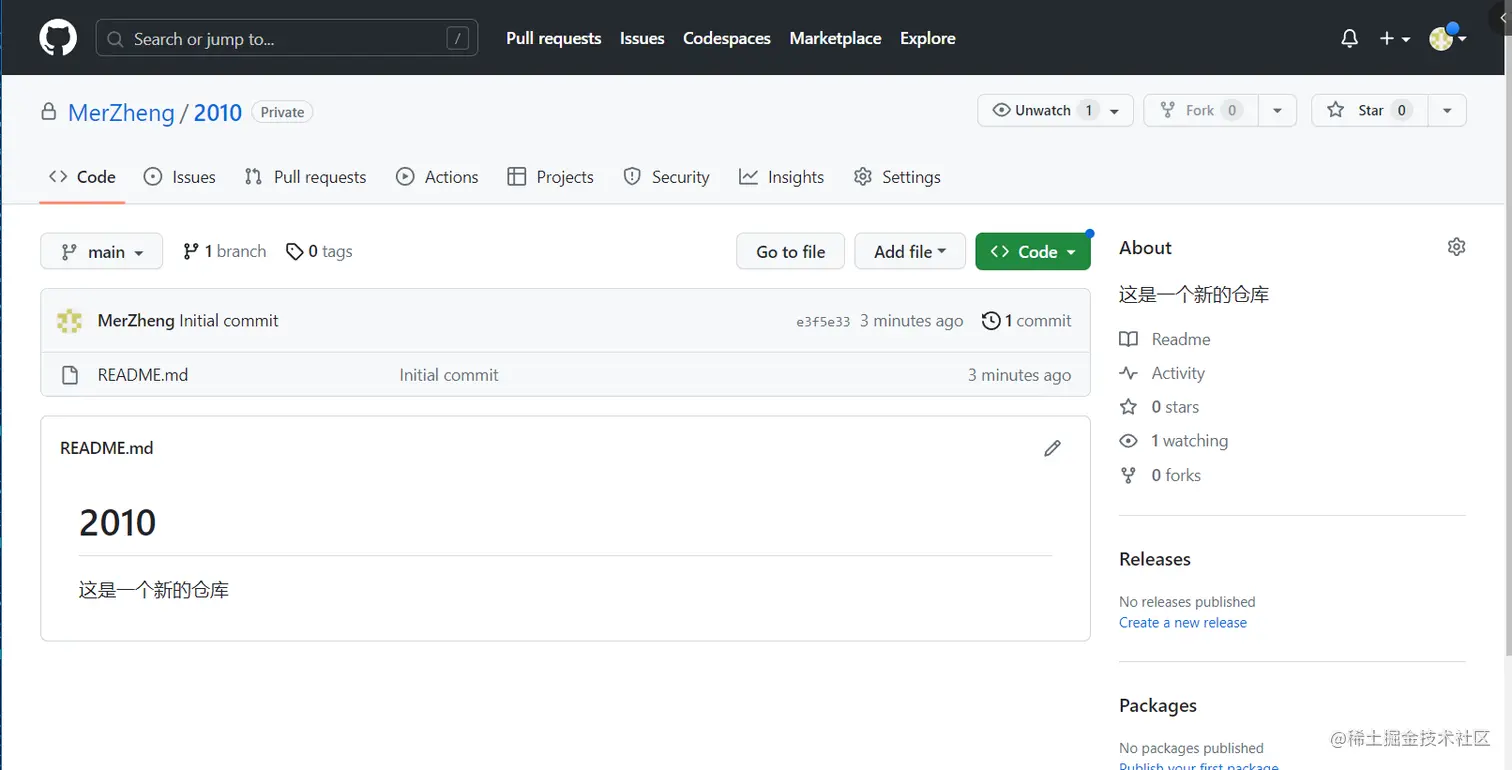Click the README.md file icon
The height and width of the screenshot is (770, 1512).
click(70, 375)
